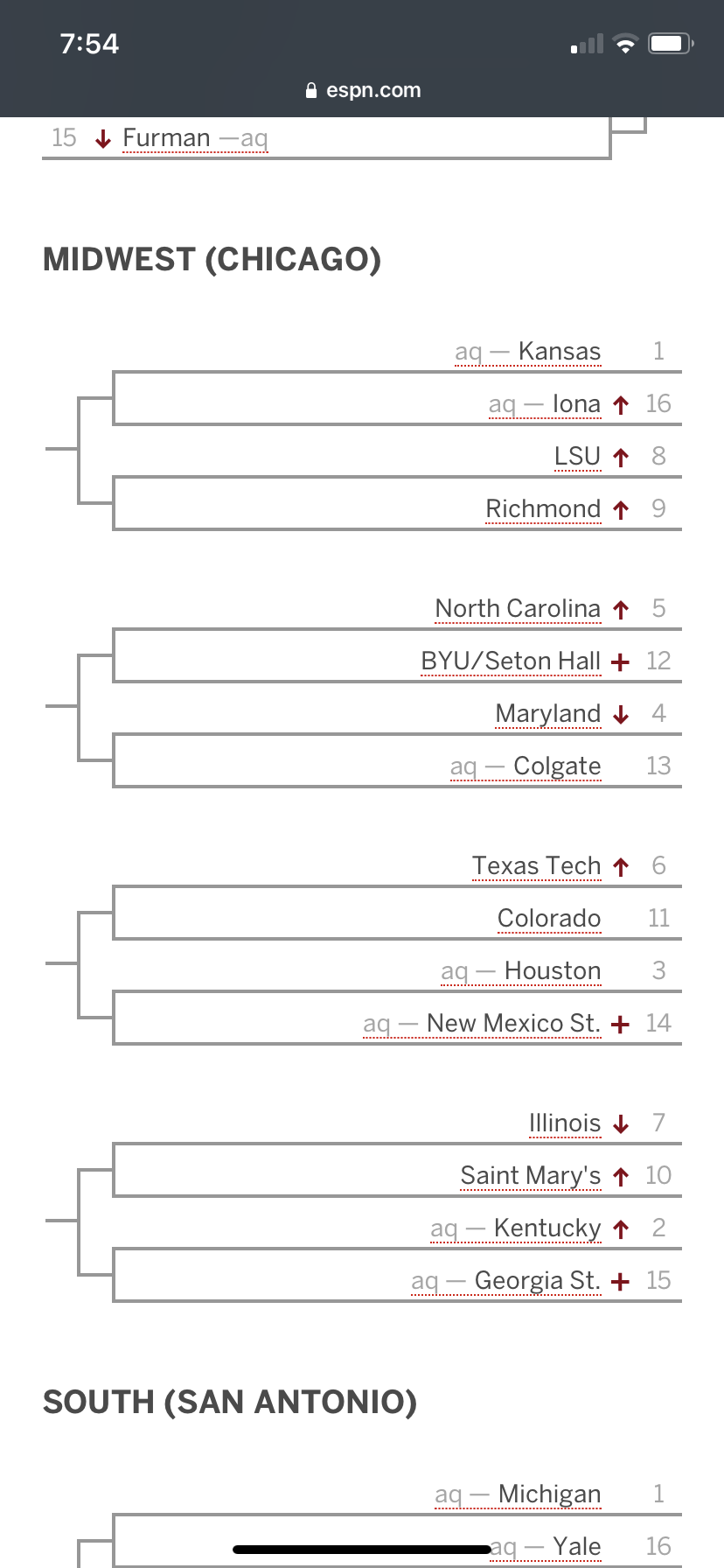Screen dimensions: 724x1568
Task: Tap the espn.com address bar
Action: (x=373, y=91)
